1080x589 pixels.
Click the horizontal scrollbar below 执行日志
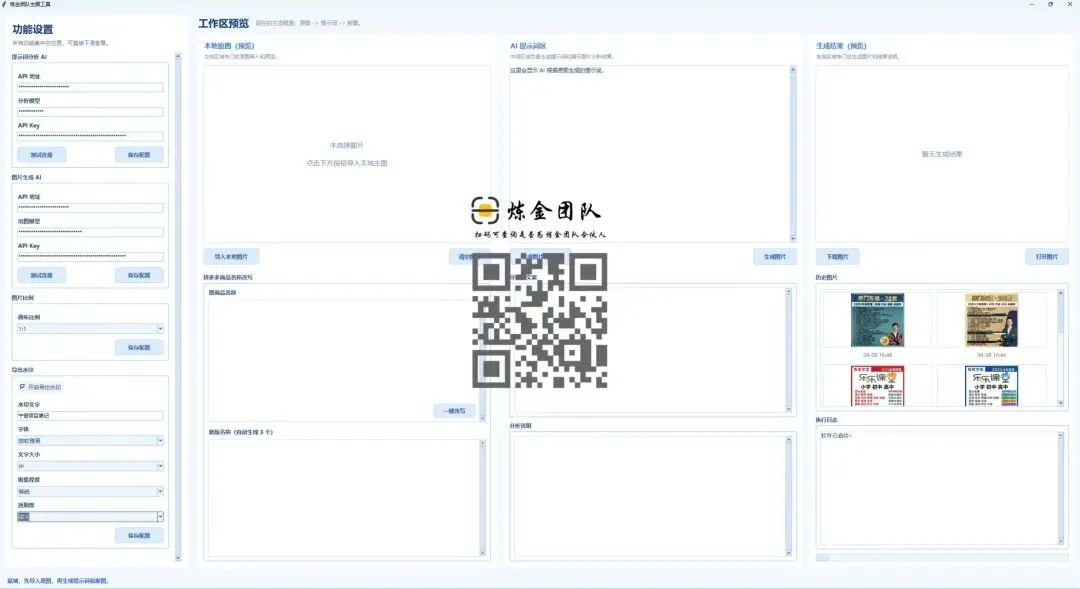[941, 557]
